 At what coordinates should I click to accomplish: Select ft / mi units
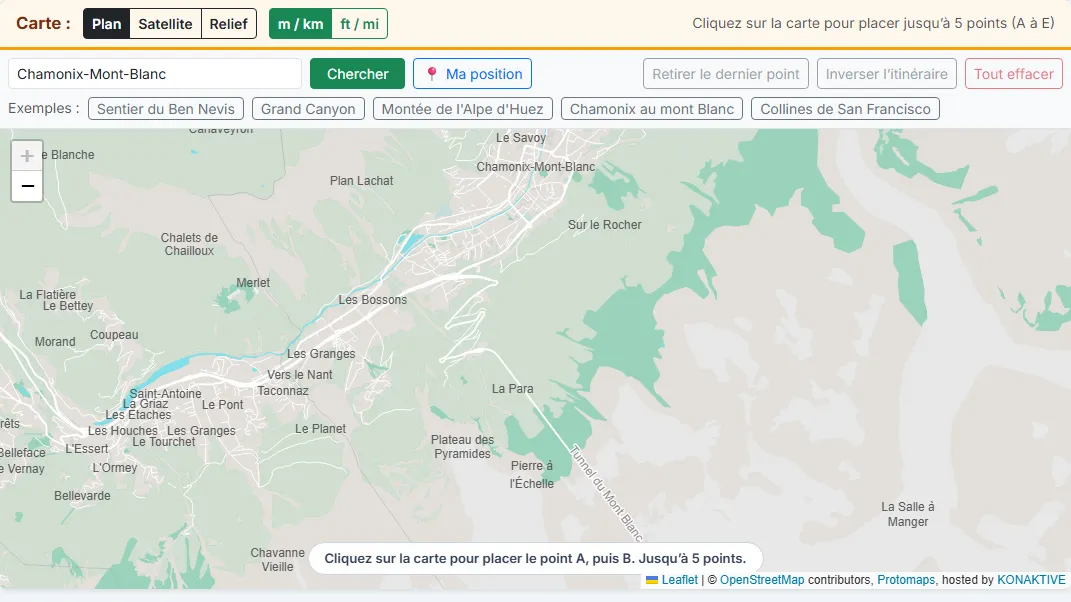[359, 24]
